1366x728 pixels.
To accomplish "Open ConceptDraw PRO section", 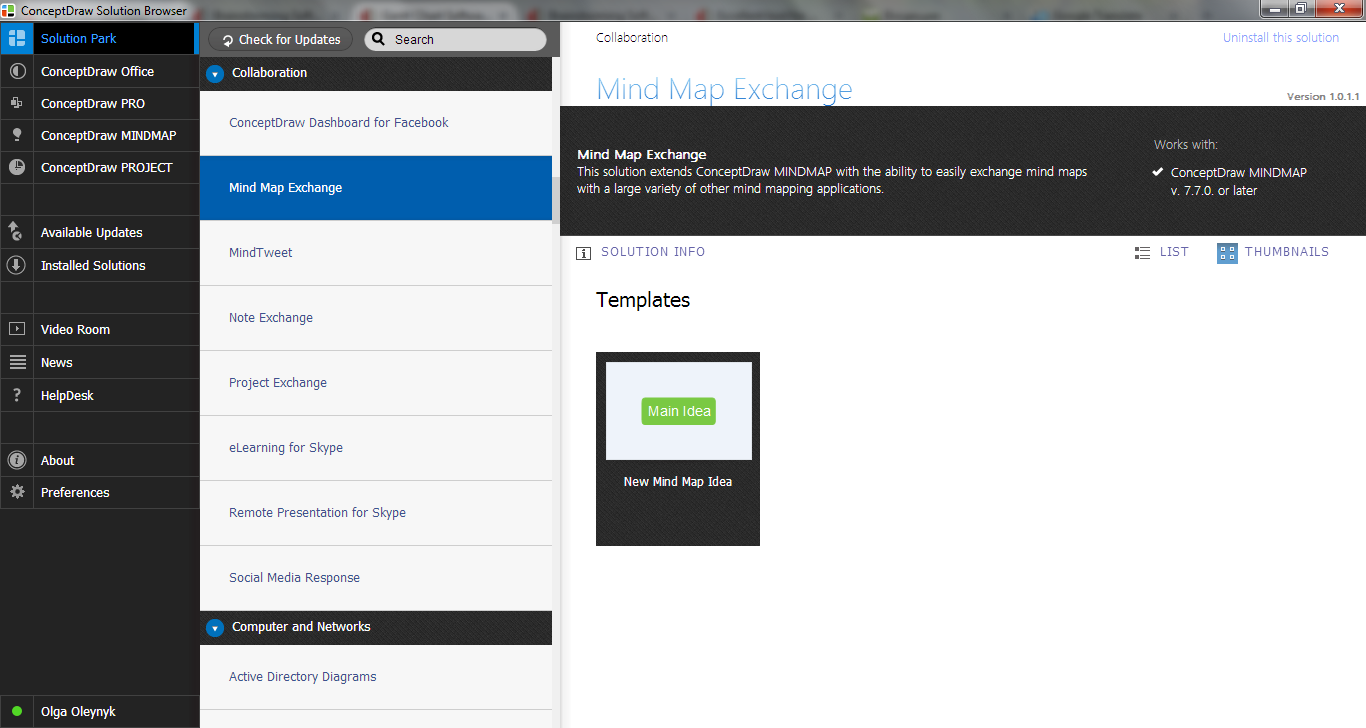I will [99, 104].
